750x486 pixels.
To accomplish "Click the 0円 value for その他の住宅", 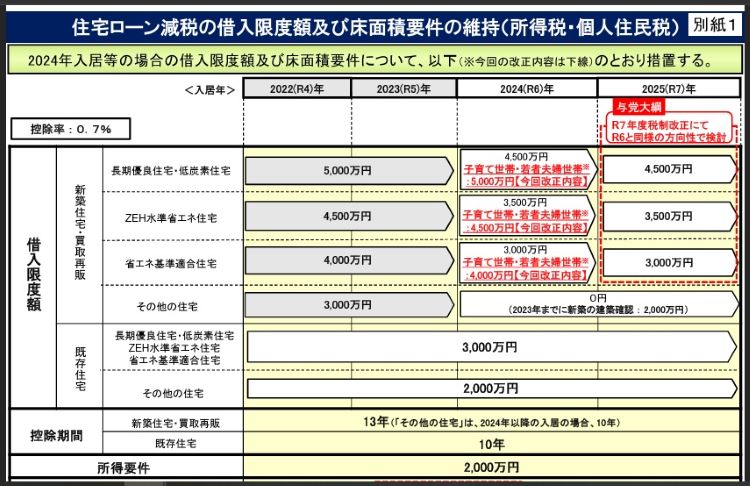I will [x=598, y=298].
